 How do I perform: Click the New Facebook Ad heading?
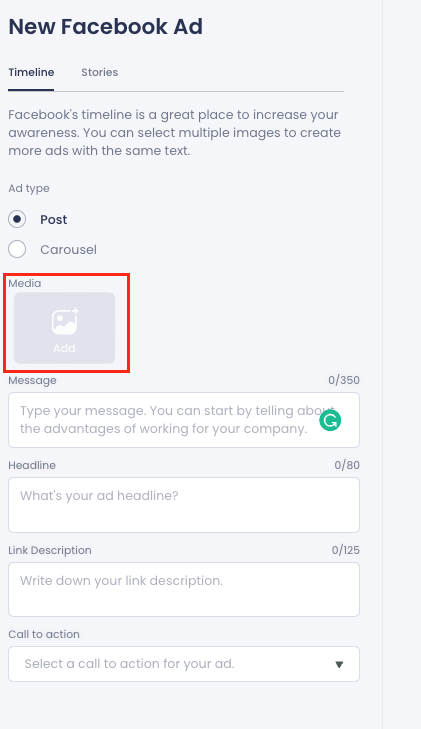(x=105, y=27)
